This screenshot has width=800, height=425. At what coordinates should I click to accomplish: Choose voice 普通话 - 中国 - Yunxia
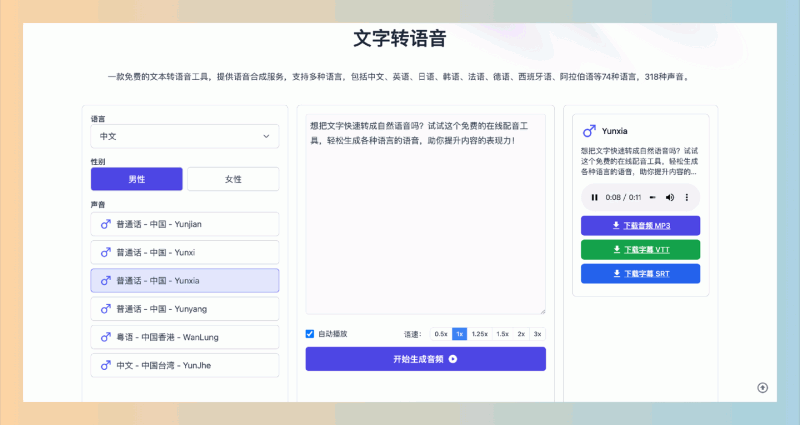point(185,281)
